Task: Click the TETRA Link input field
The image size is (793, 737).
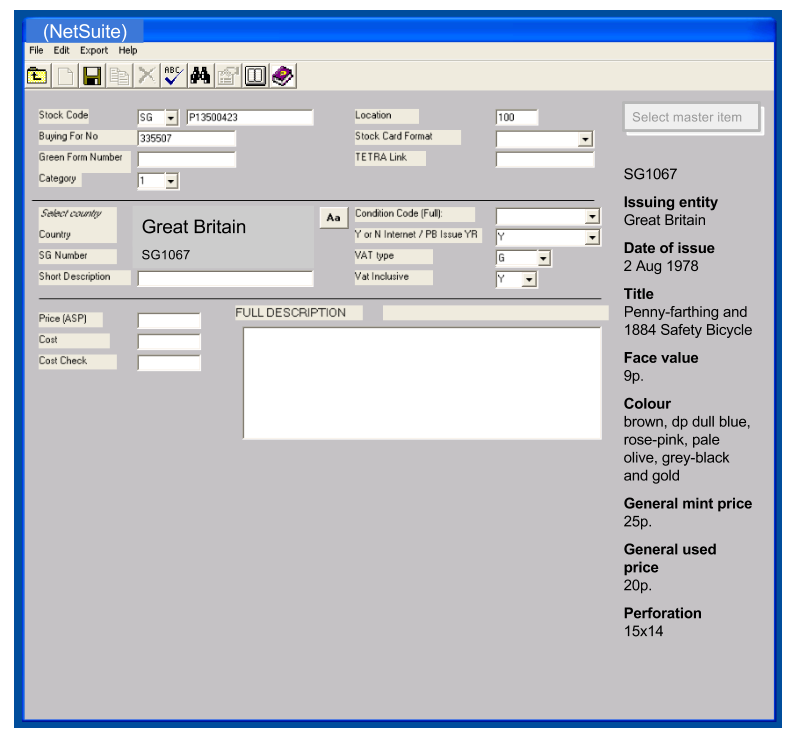Action: point(545,160)
